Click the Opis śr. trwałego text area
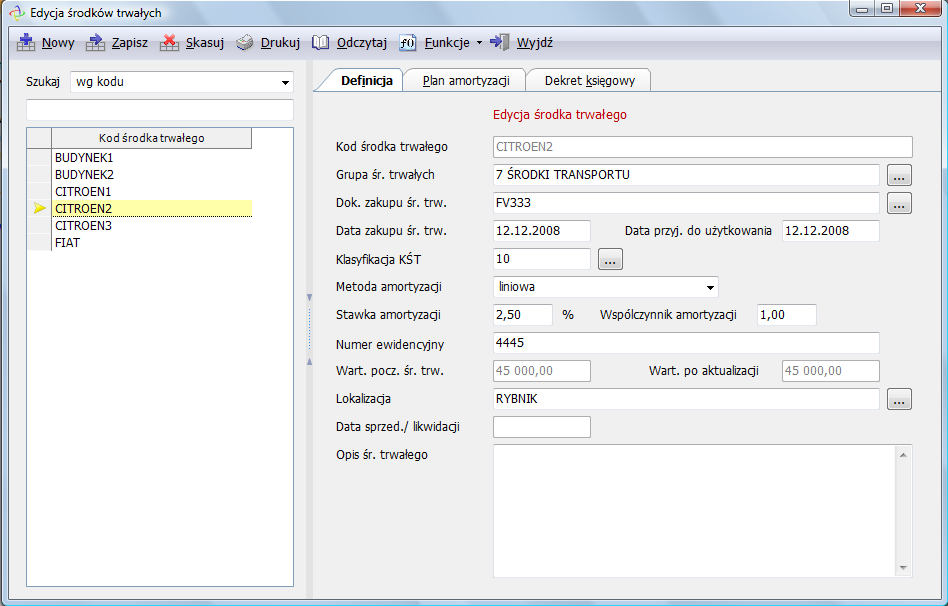Screen dimensions: 948x606 click(694, 511)
